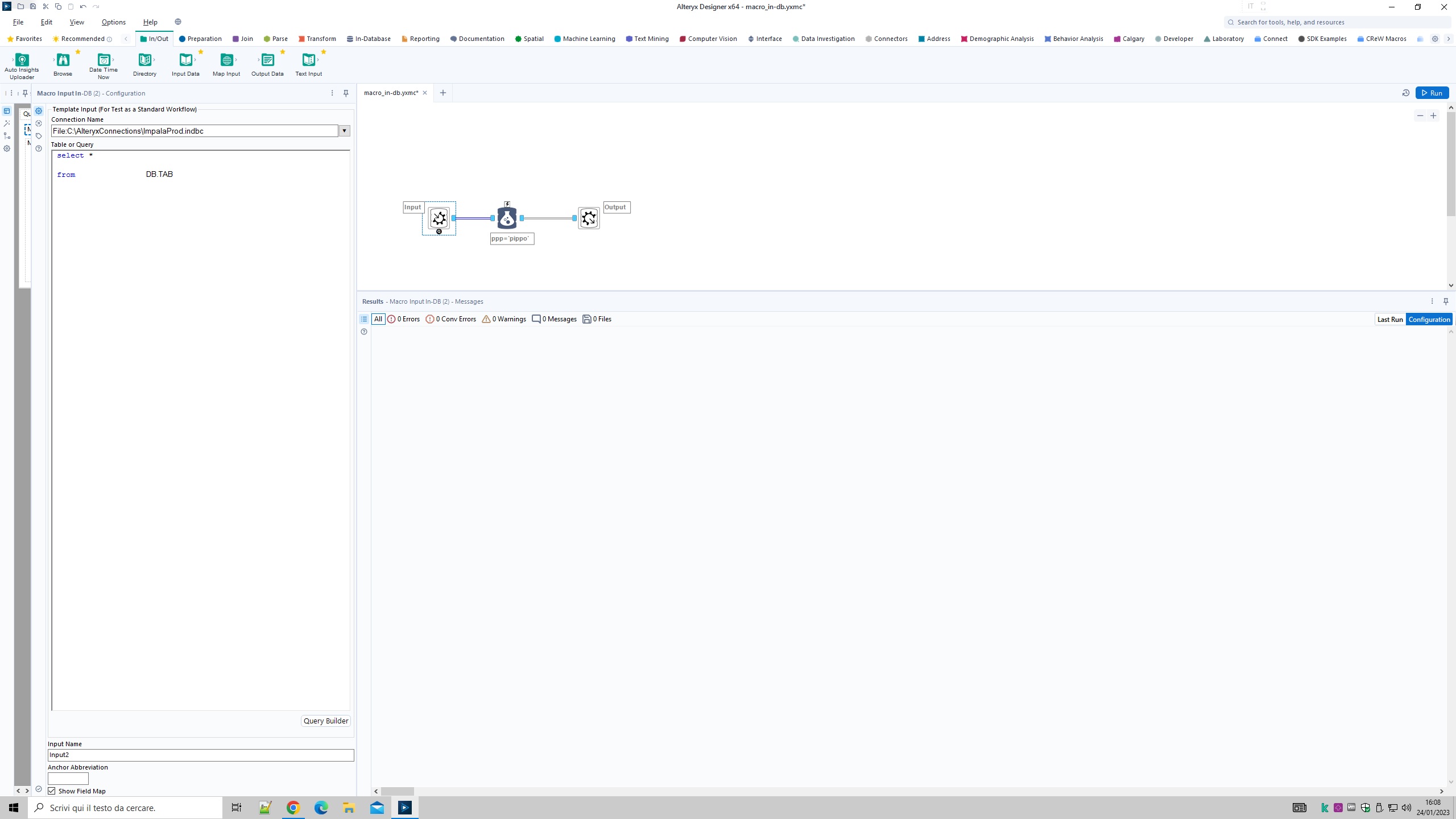Edit the Input Name field labeled Input2
Screen dimensions: 1456x819
[200, 755]
